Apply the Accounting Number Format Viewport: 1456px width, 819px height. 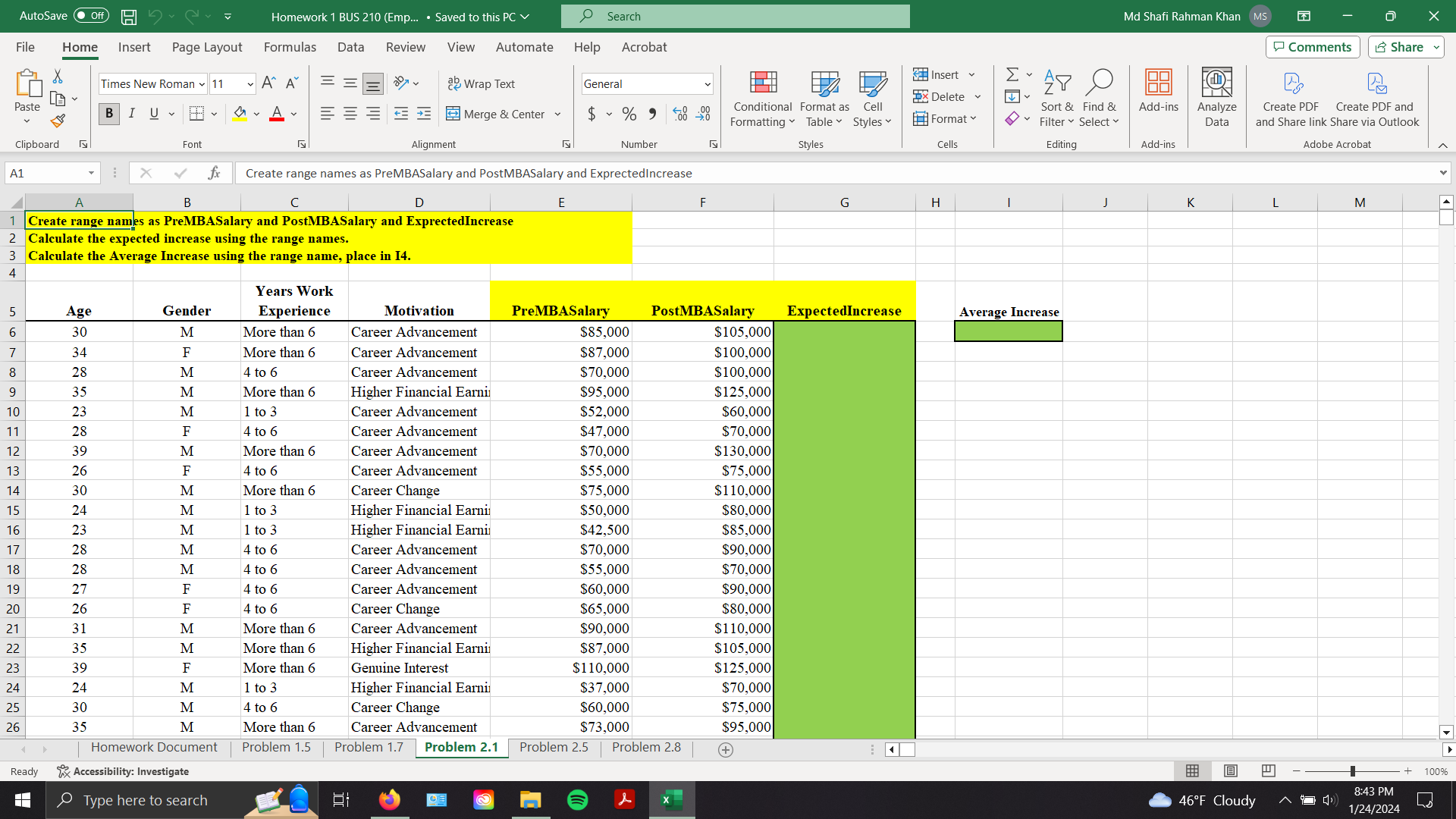click(591, 114)
